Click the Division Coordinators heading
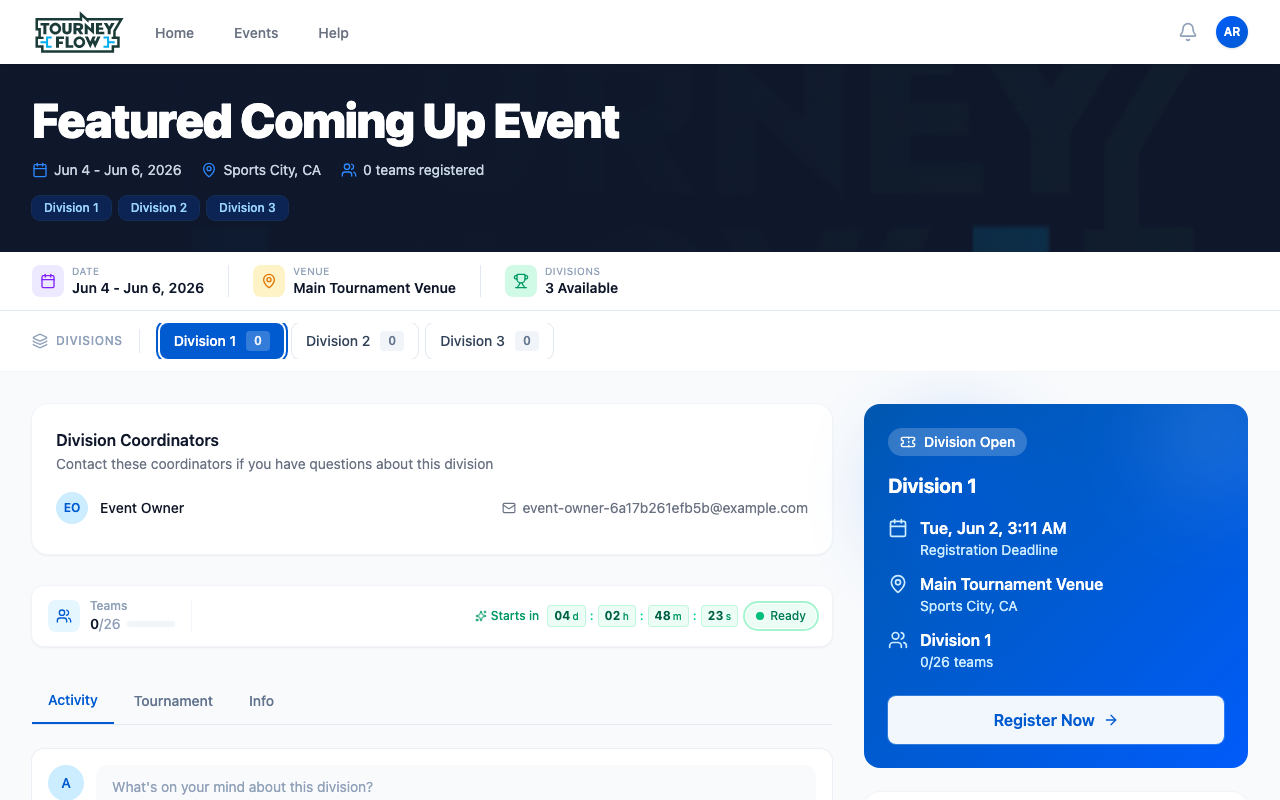 [137, 440]
